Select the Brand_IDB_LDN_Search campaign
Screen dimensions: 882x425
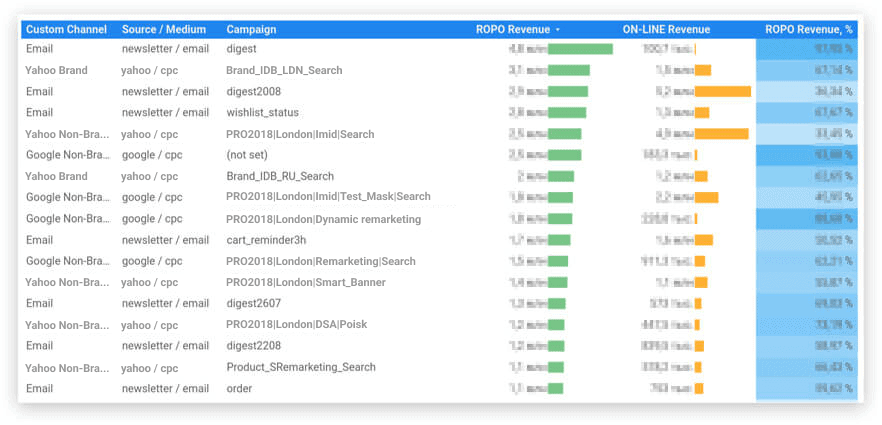[284, 70]
